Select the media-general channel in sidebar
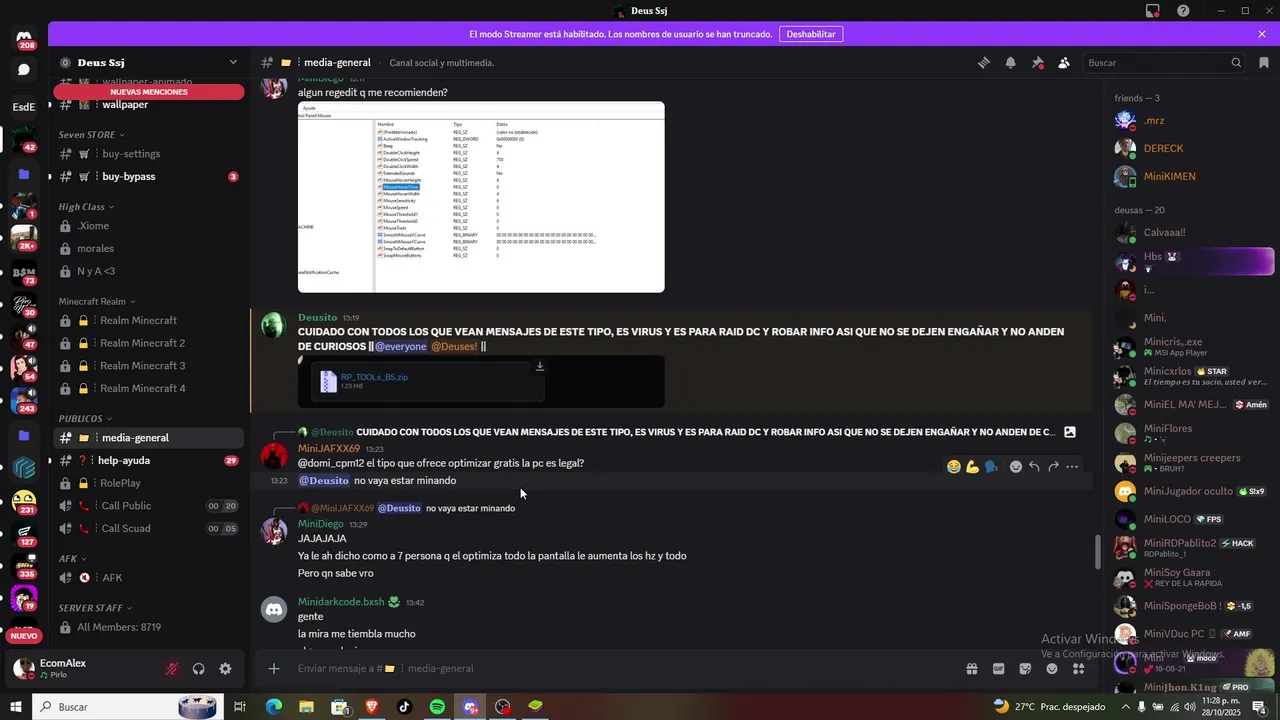This screenshot has width=1280, height=720. [x=149, y=438]
